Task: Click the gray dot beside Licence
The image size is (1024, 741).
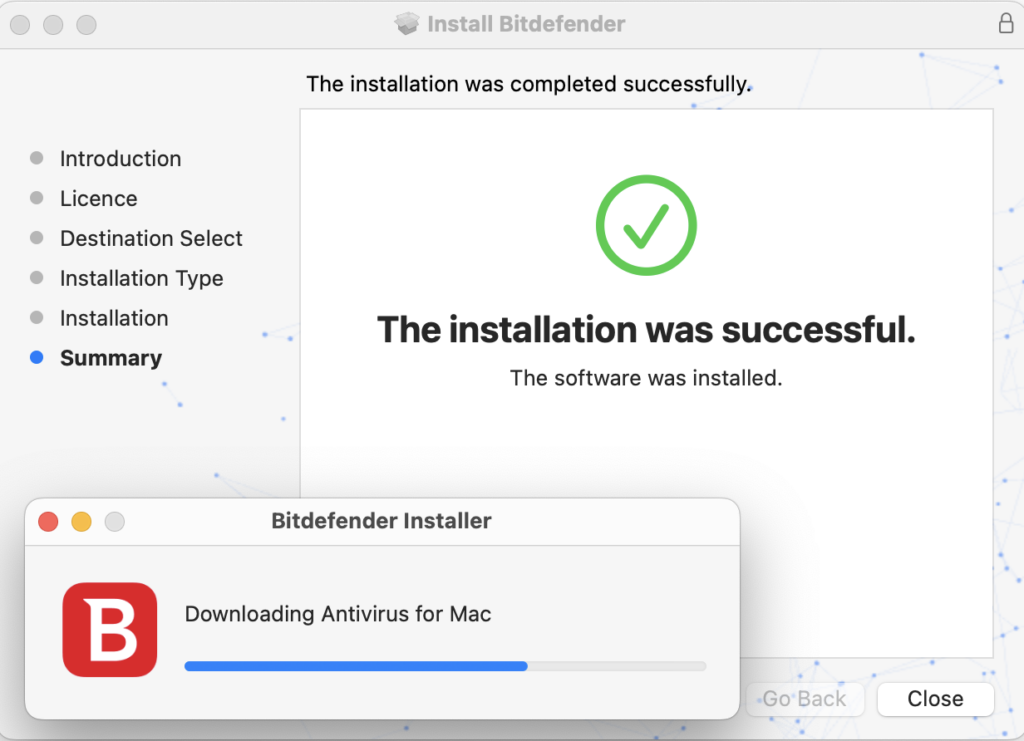Action: point(37,198)
